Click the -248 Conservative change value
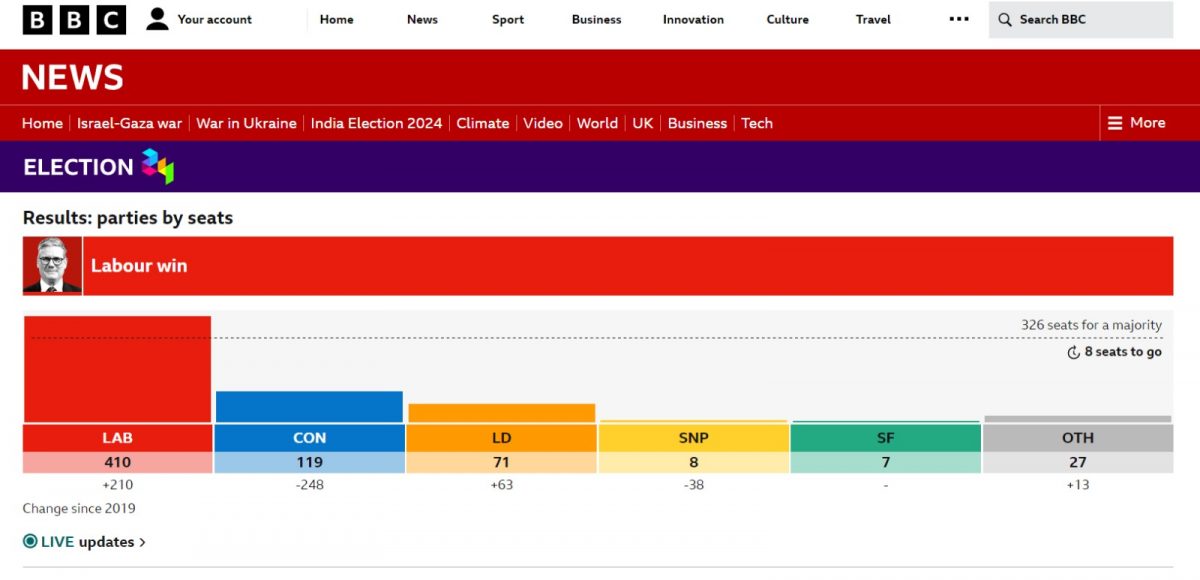This screenshot has width=1200, height=580. (309, 485)
